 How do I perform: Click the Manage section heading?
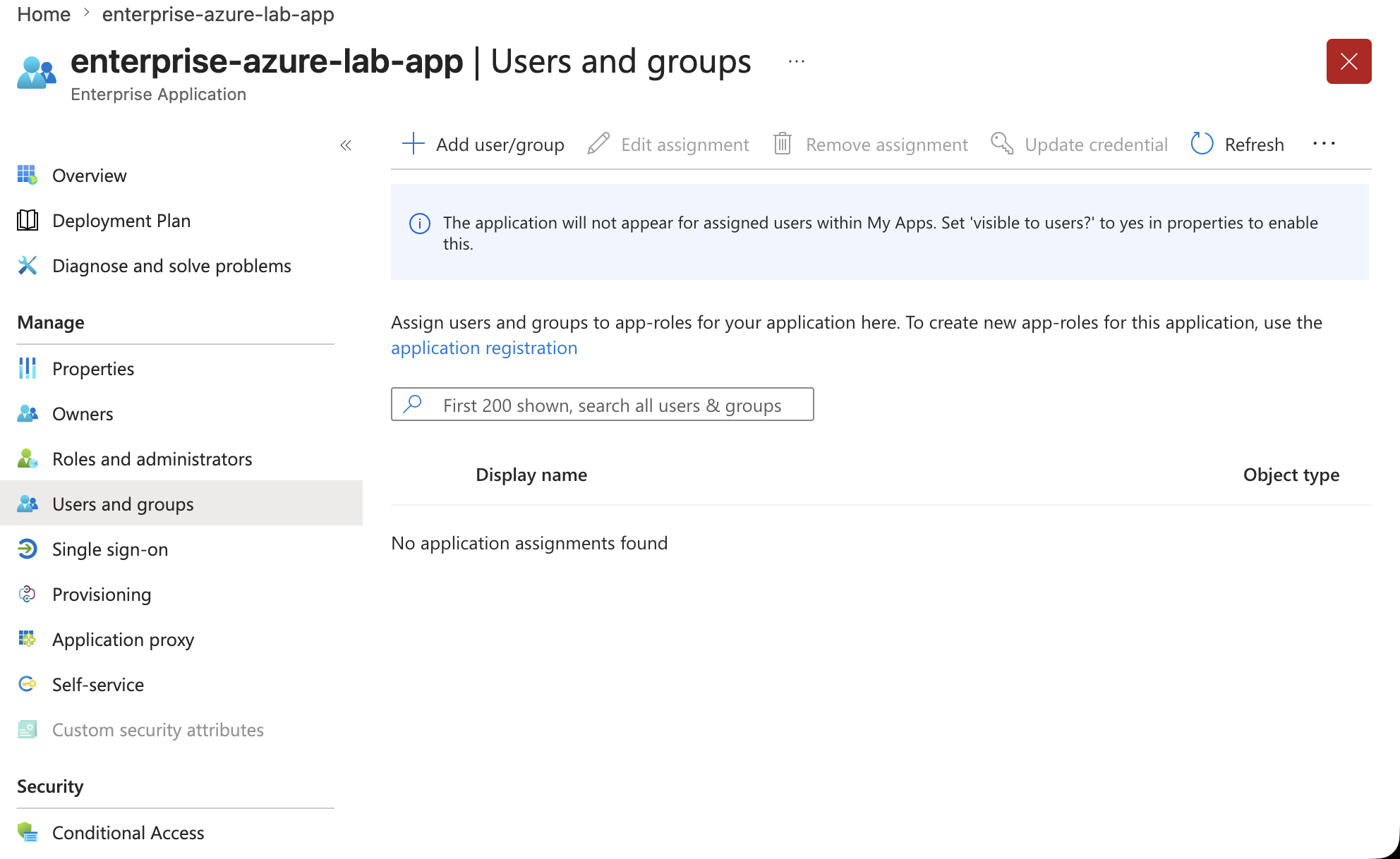[51, 322]
